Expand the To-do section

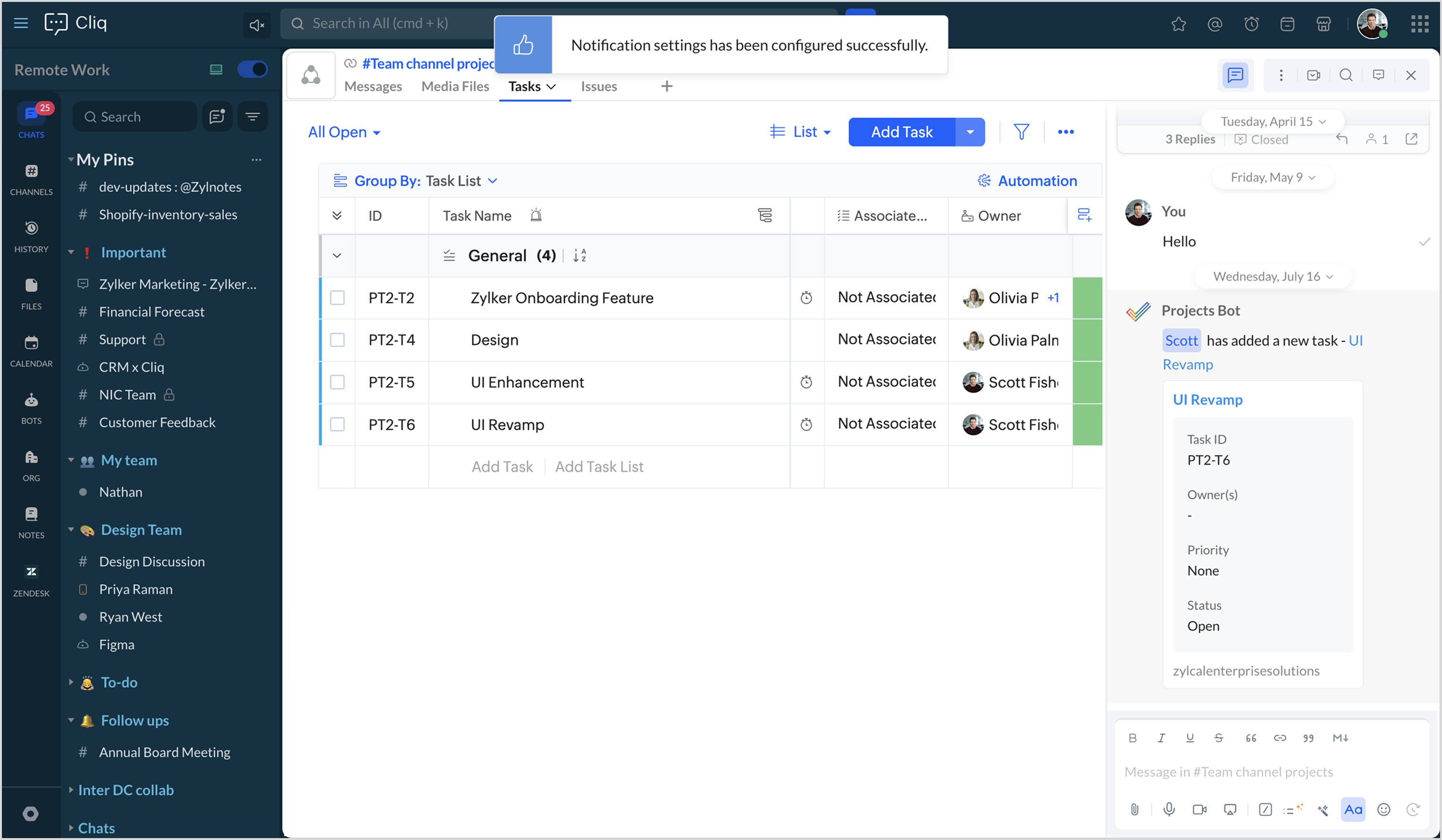tap(71, 682)
